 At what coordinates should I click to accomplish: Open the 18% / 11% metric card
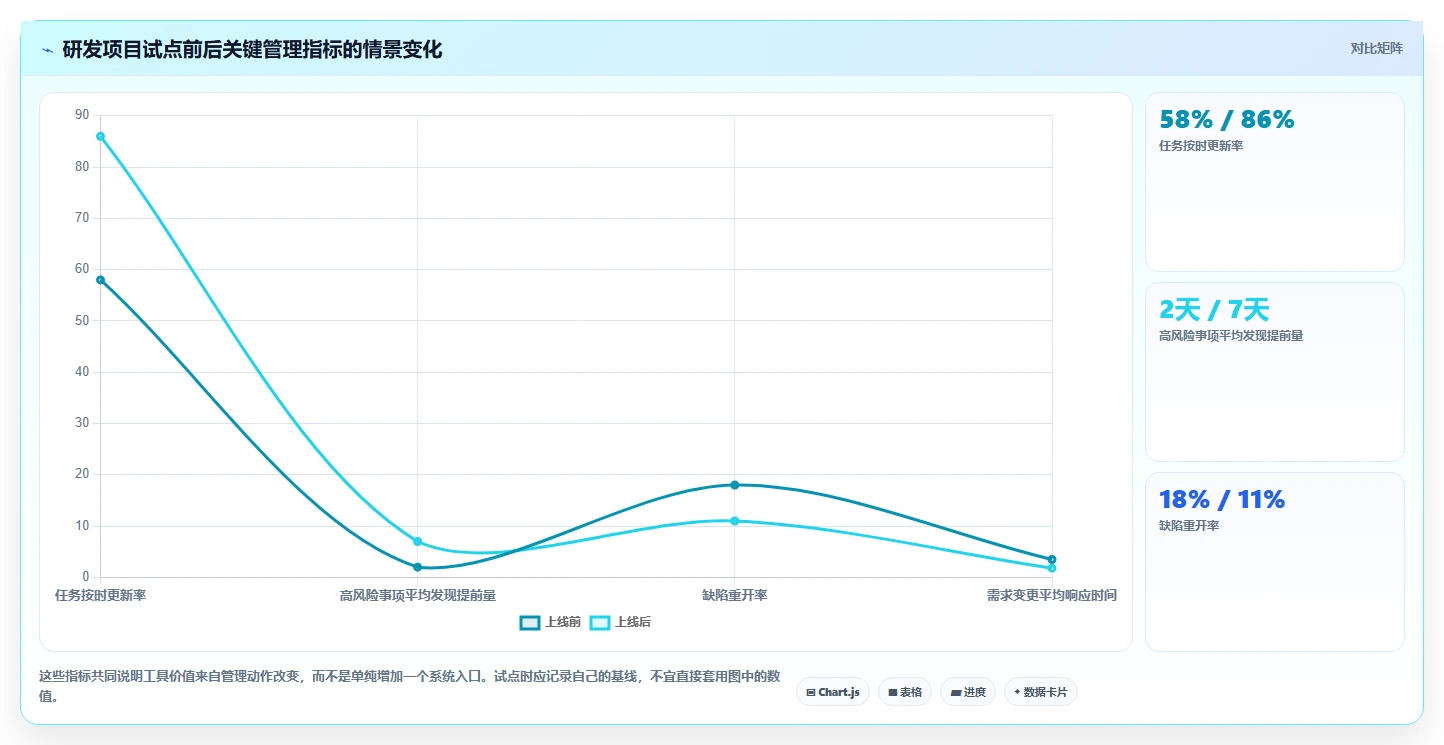click(x=1274, y=562)
